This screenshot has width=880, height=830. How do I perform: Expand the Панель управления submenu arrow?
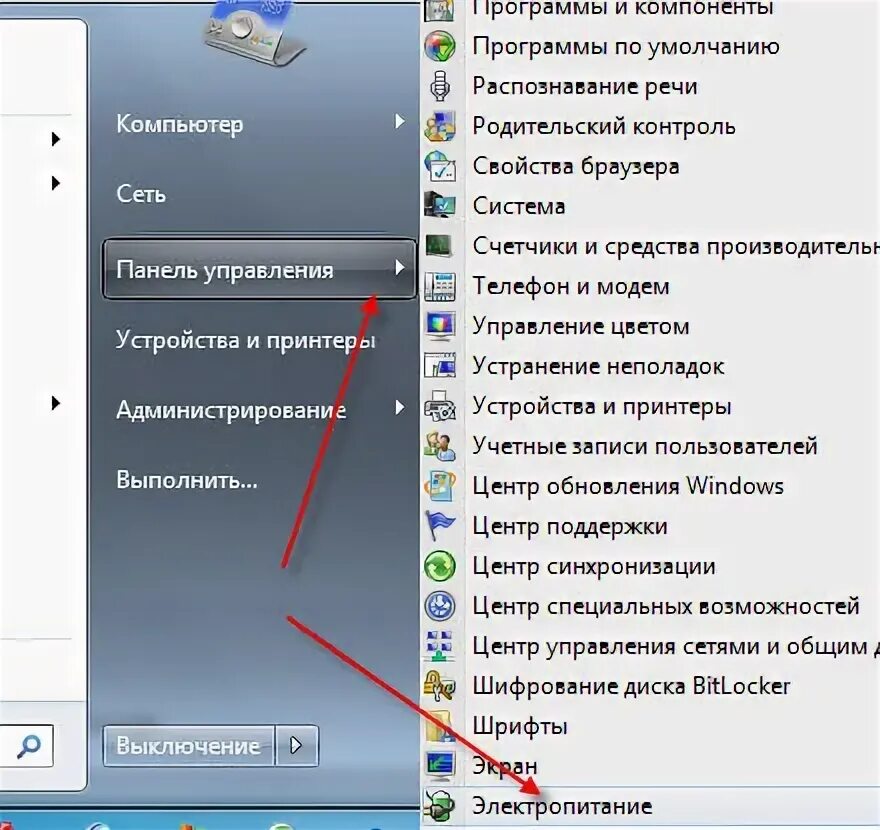(399, 268)
